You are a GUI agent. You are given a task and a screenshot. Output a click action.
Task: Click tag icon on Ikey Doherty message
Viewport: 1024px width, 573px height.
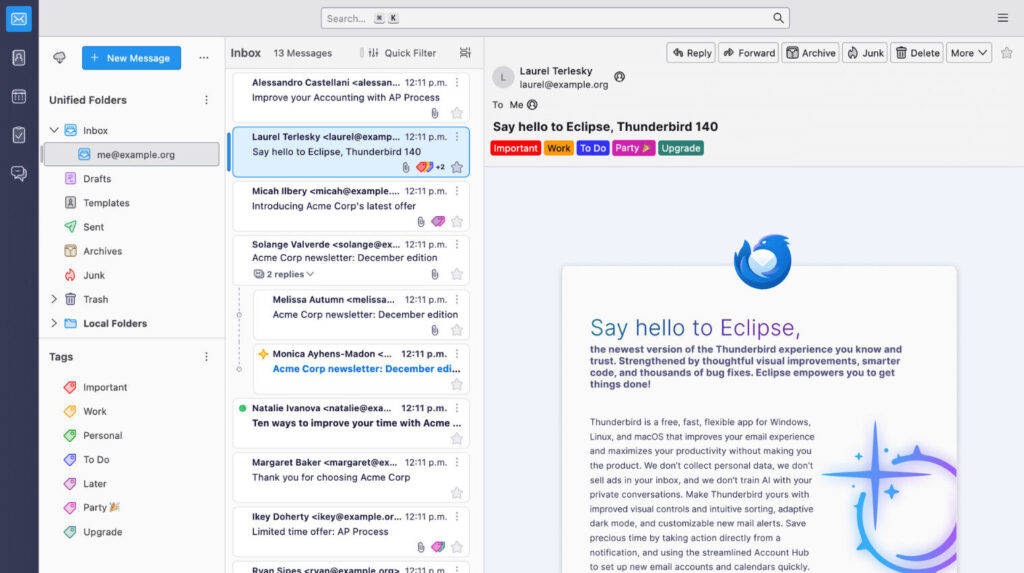(x=438, y=547)
